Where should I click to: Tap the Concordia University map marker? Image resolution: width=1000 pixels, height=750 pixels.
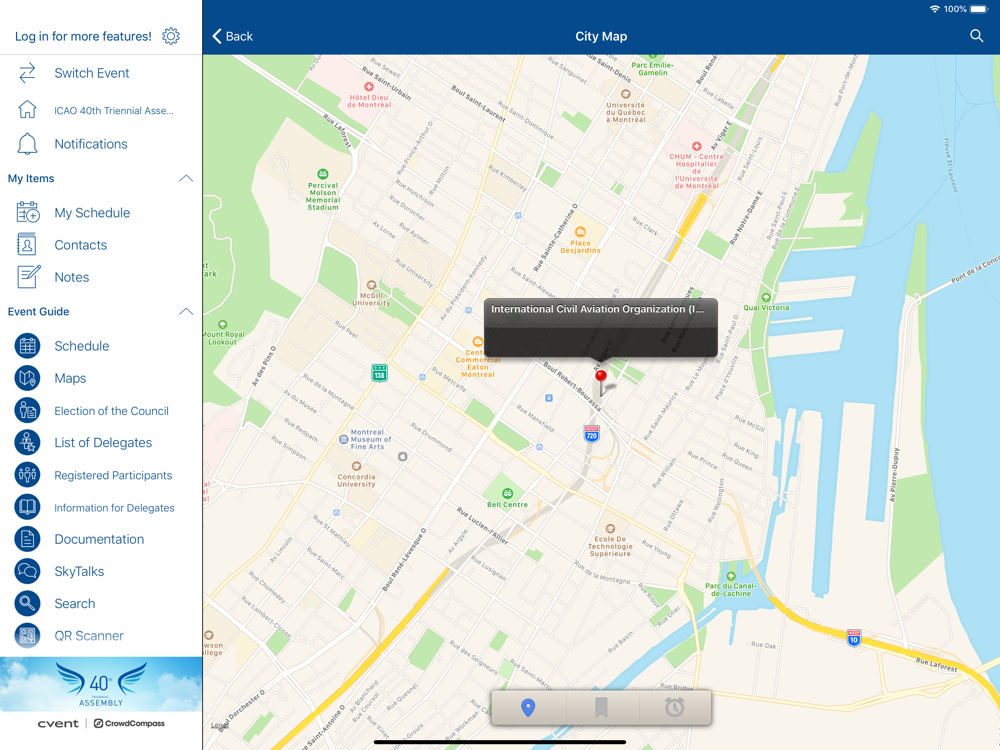357,466
